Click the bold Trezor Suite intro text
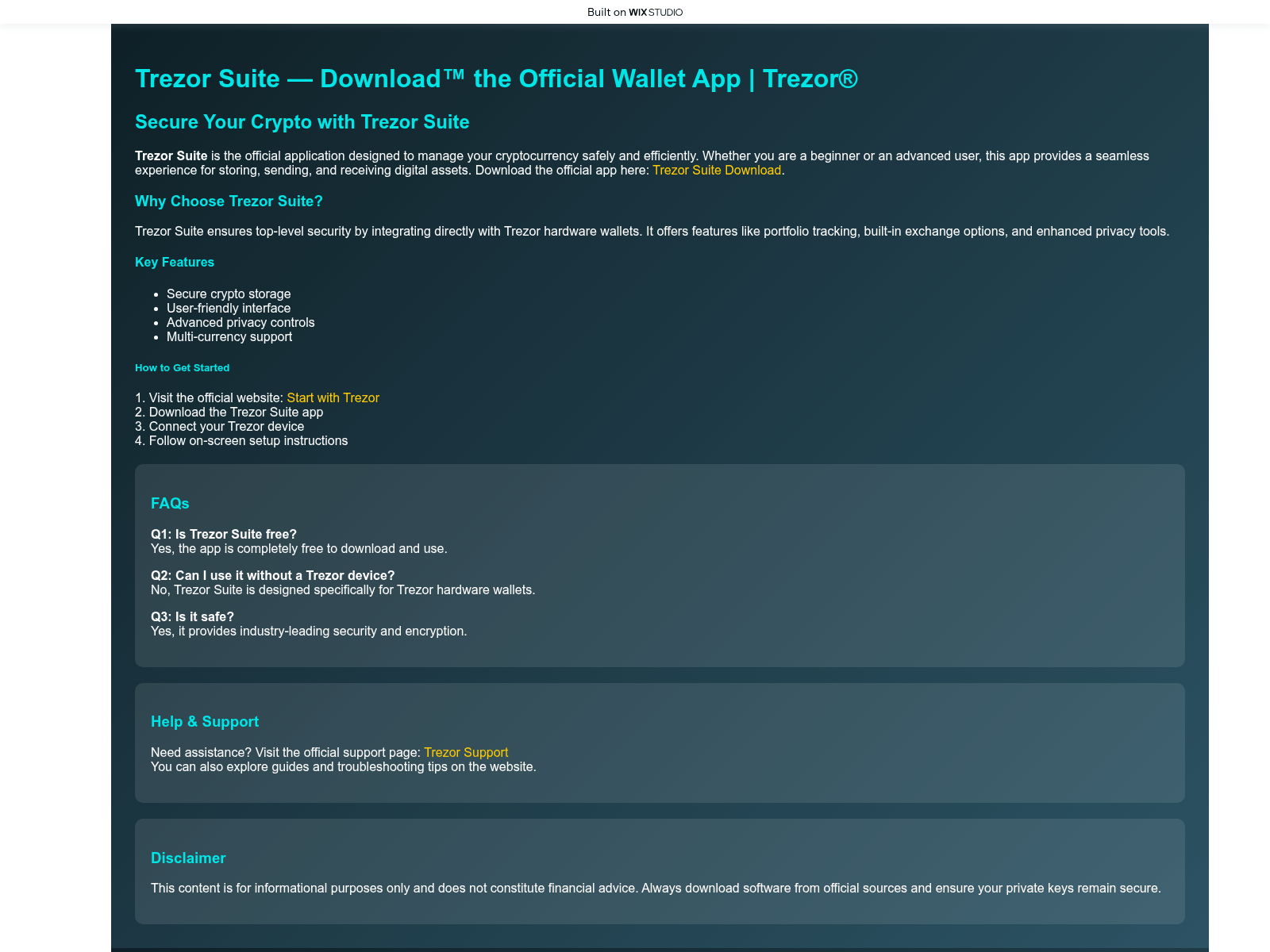The image size is (1270, 952). [171, 155]
